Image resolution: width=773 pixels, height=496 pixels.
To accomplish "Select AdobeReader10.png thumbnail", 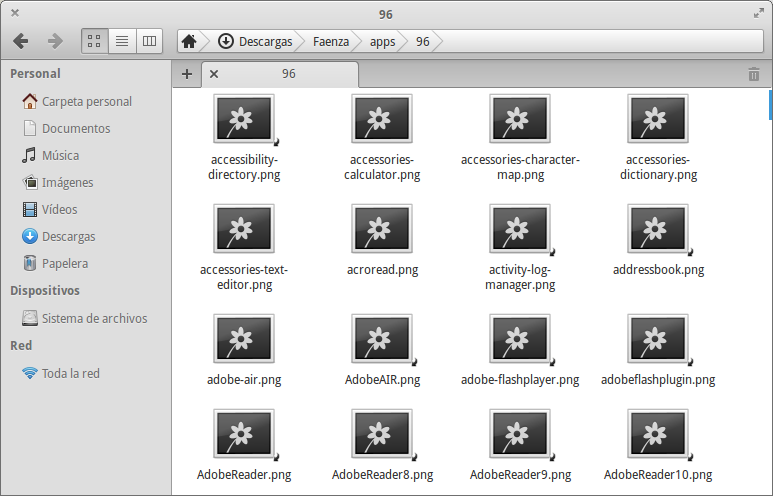I will click(x=658, y=434).
